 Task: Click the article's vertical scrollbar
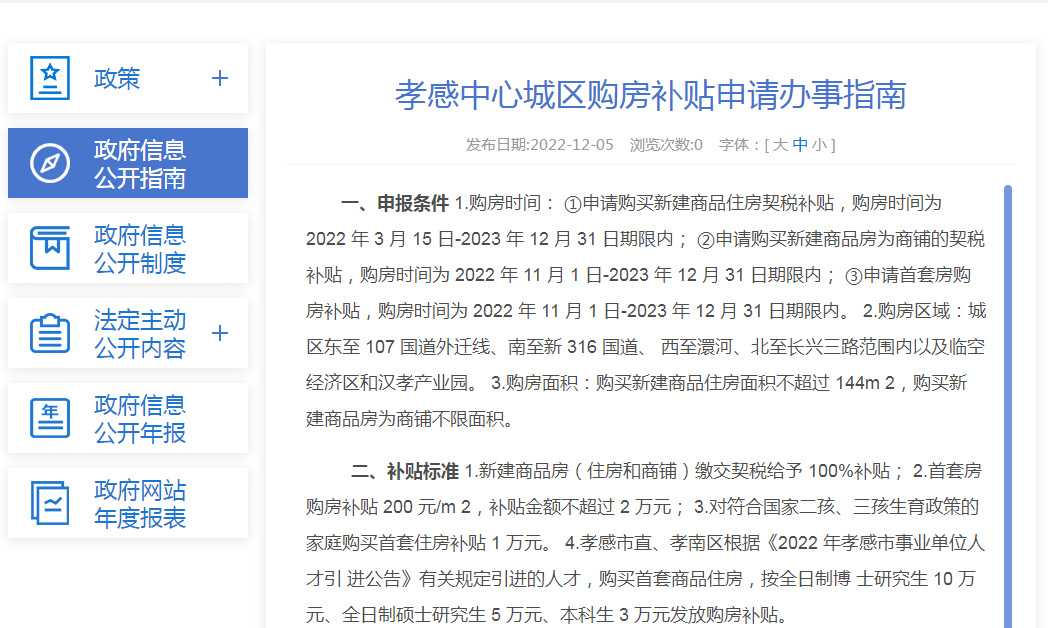click(1007, 400)
